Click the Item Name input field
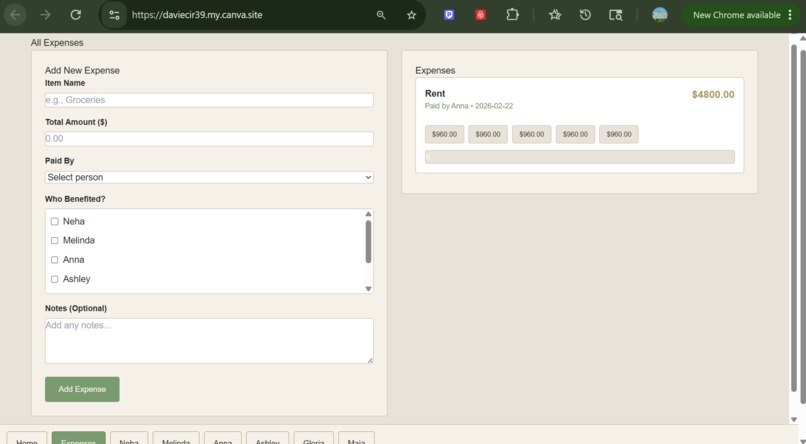This screenshot has width=806, height=444. (209, 100)
